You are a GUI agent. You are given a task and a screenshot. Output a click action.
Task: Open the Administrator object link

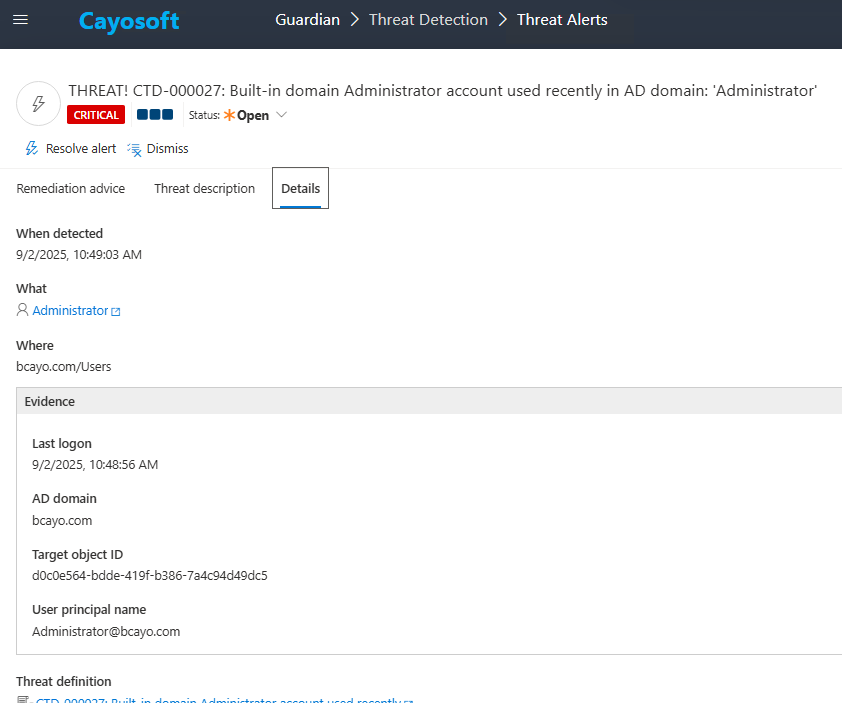pos(70,311)
